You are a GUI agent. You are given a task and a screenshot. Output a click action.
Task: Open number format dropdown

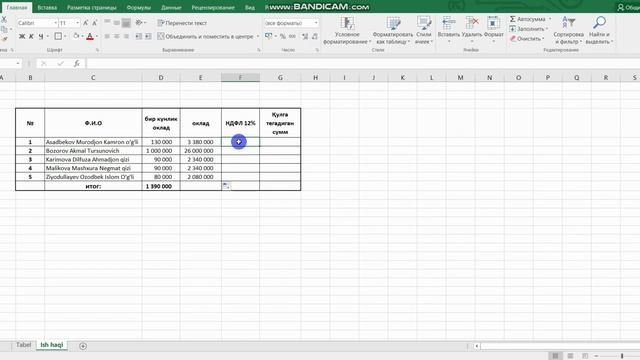click(316, 23)
